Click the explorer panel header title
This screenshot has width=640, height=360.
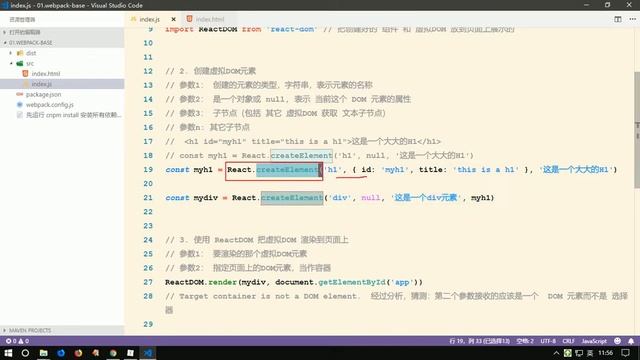tap(22, 20)
